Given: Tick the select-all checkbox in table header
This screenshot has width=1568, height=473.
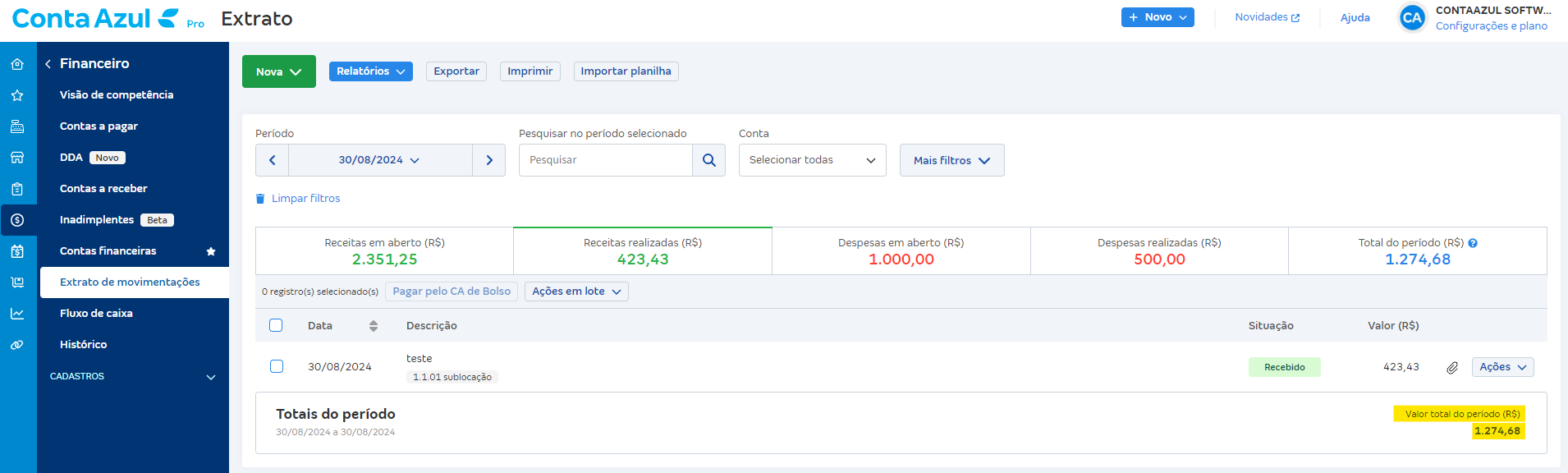Looking at the screenshot, I should tap(276, 325).
